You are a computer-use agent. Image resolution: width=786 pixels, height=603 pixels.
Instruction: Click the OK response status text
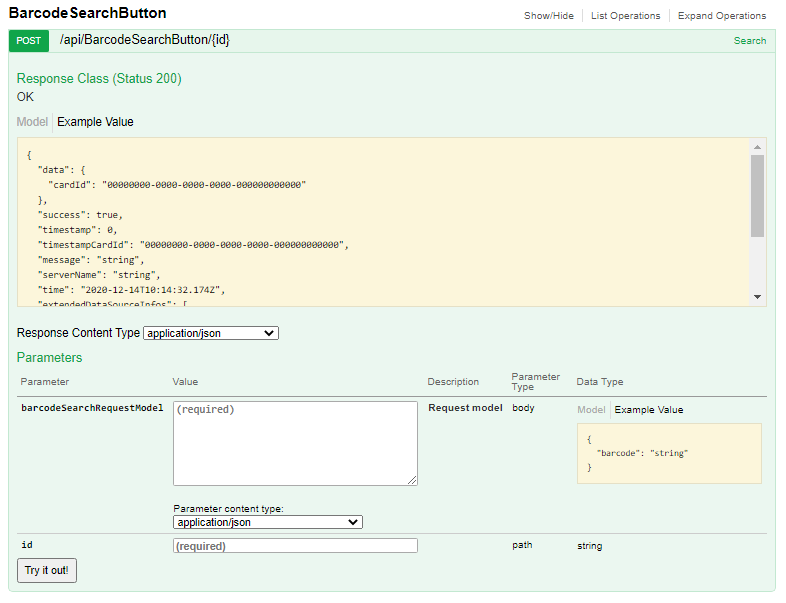tap(25, 97)
